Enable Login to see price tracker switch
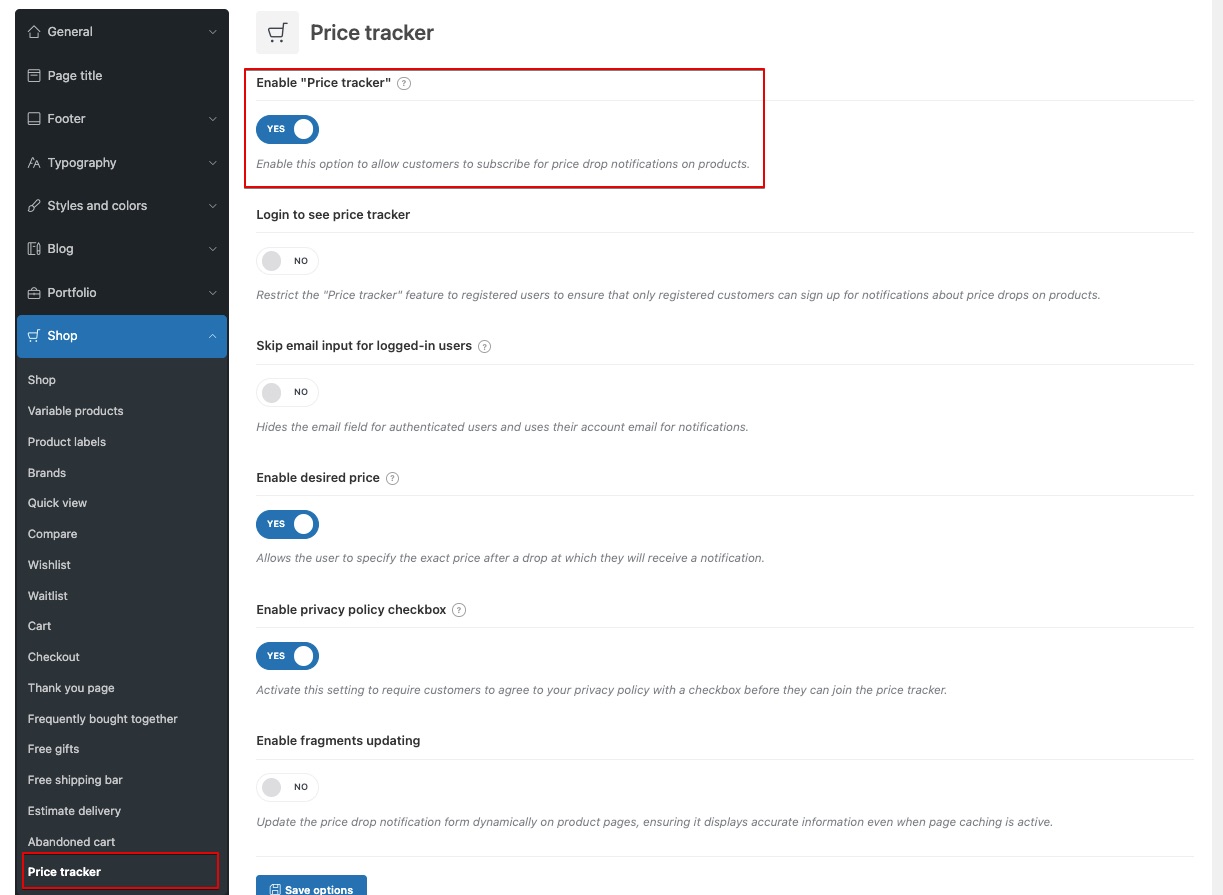Image resolution: width=1223 pixels, height=895 pixels. coord(288,261)
